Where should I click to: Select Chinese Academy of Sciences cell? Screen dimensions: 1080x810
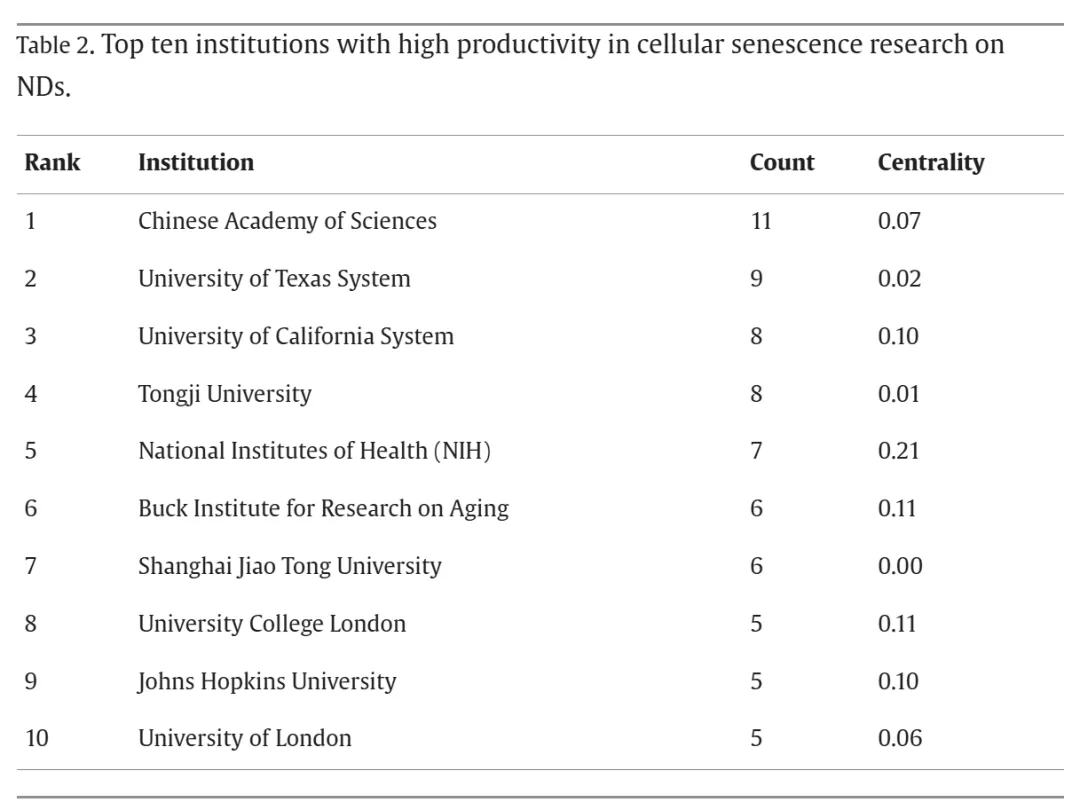click(x=287, y=220)
